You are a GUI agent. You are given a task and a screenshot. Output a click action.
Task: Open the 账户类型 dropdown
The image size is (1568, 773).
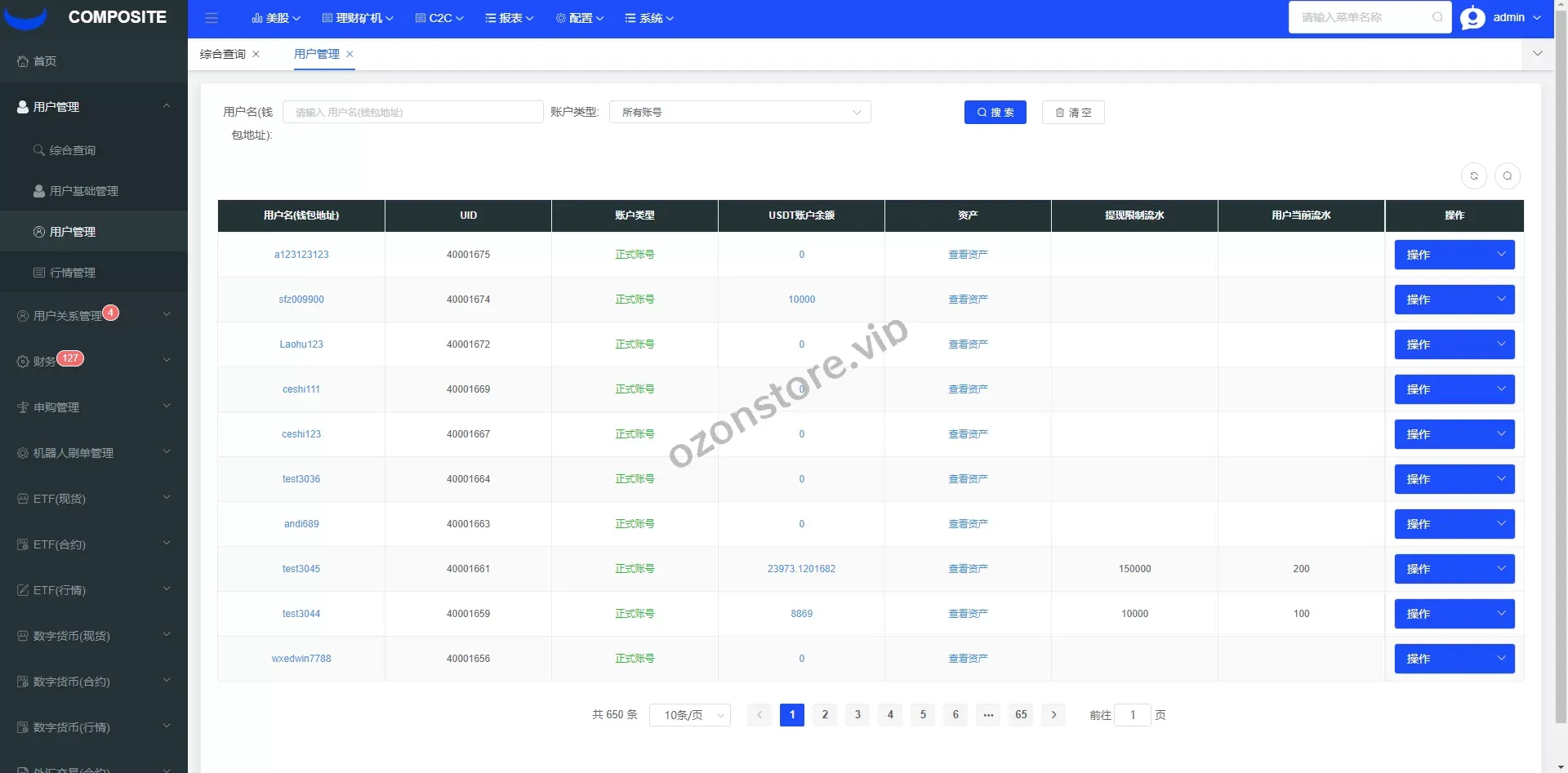point(739,113)
